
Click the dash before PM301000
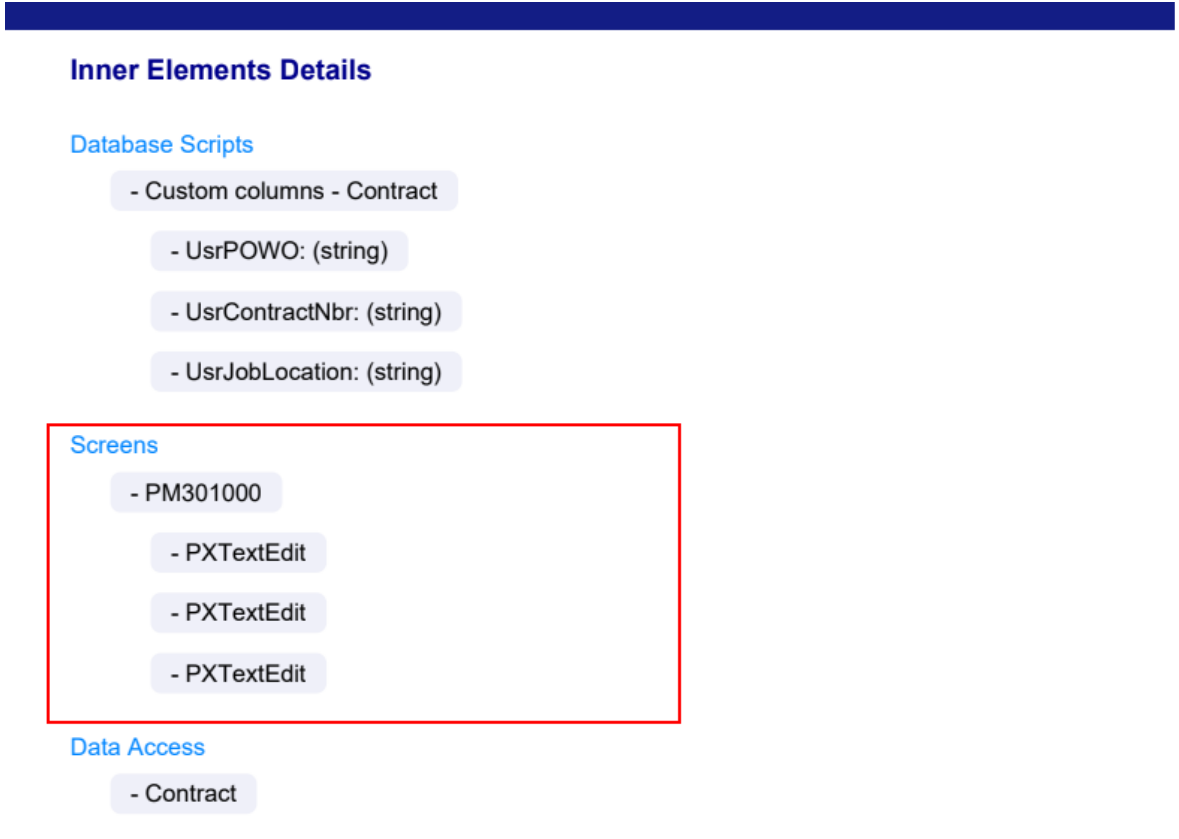coord(134,493)
